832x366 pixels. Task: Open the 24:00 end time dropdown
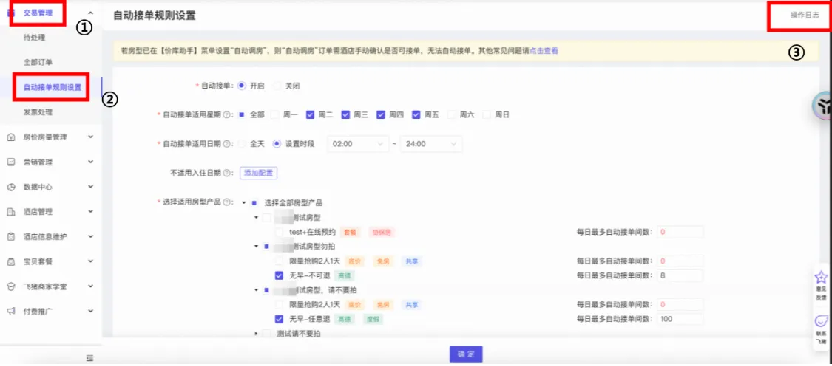point(431,144)
